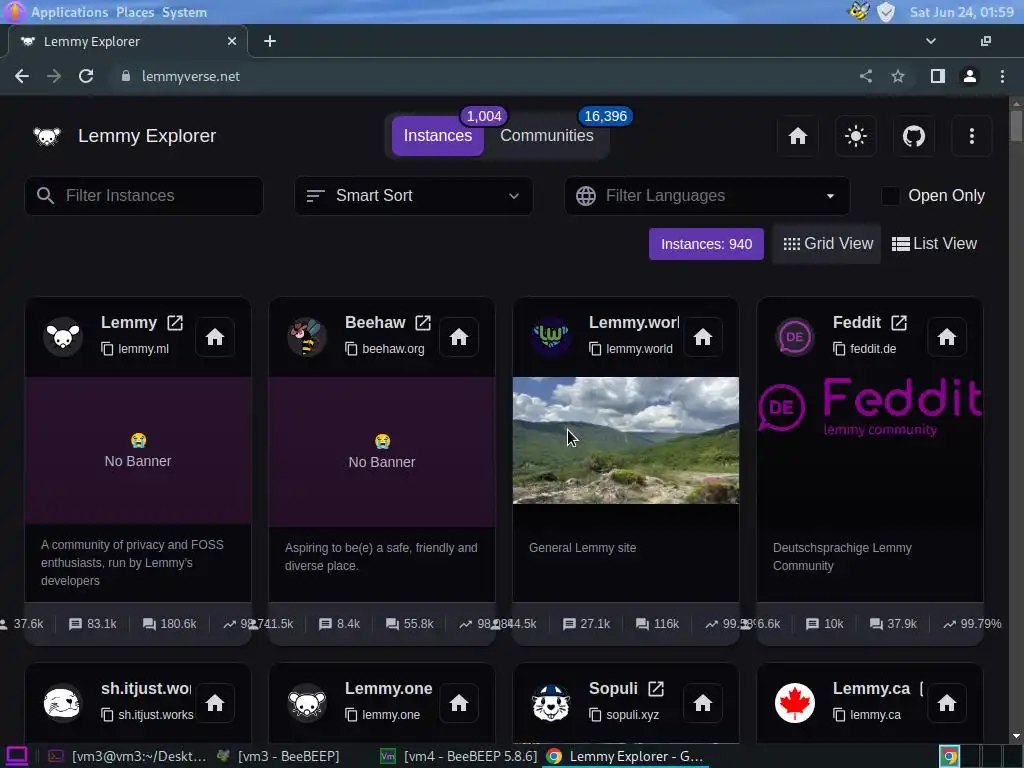Click the Lemmy.world landscape banner image

click(x=626, y=440)
